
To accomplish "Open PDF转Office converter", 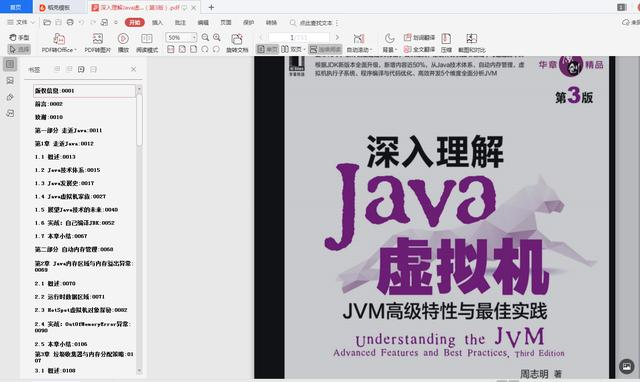I will pos(59,43).
